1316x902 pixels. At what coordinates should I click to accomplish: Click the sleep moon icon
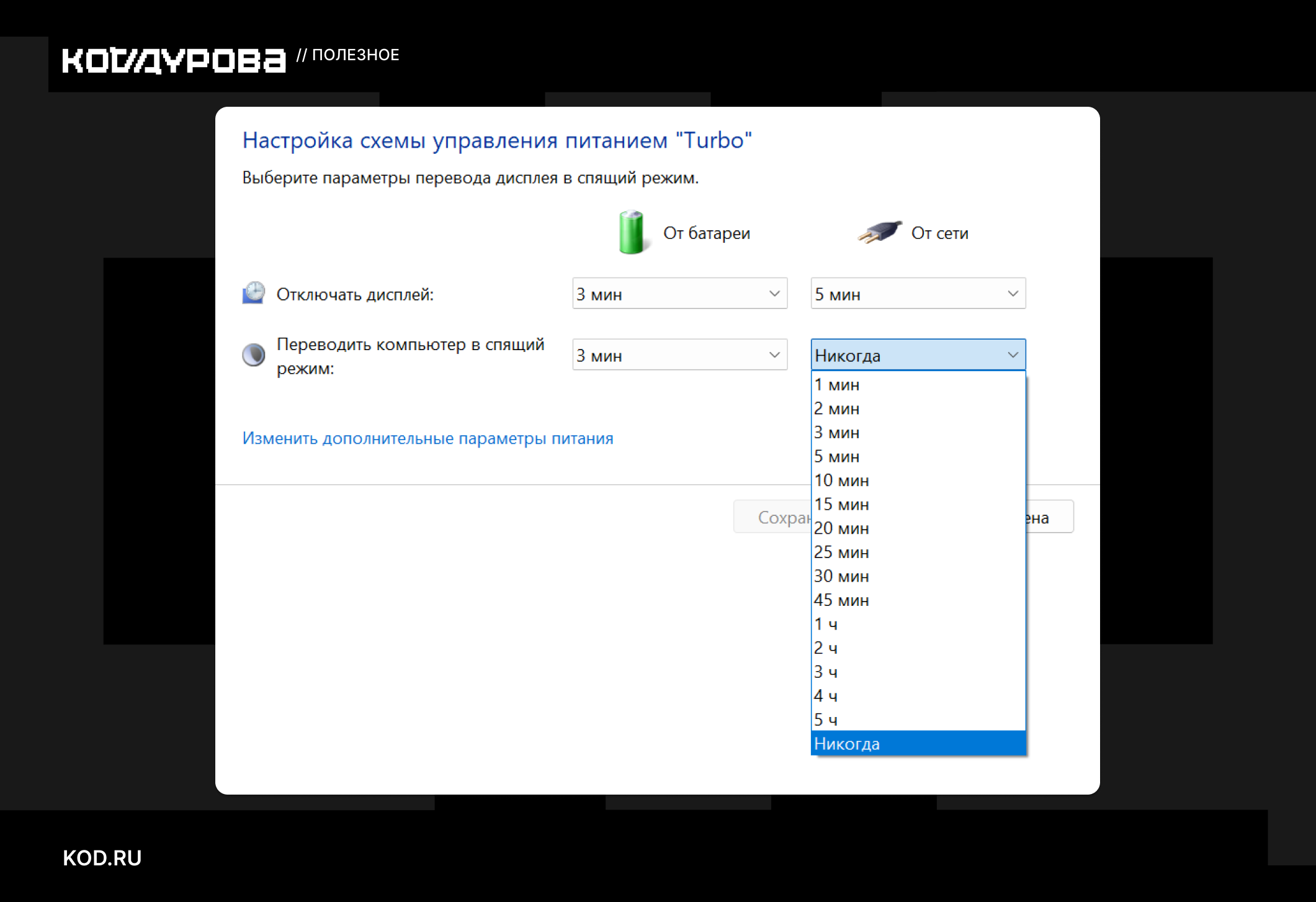[x=253, y=355]
